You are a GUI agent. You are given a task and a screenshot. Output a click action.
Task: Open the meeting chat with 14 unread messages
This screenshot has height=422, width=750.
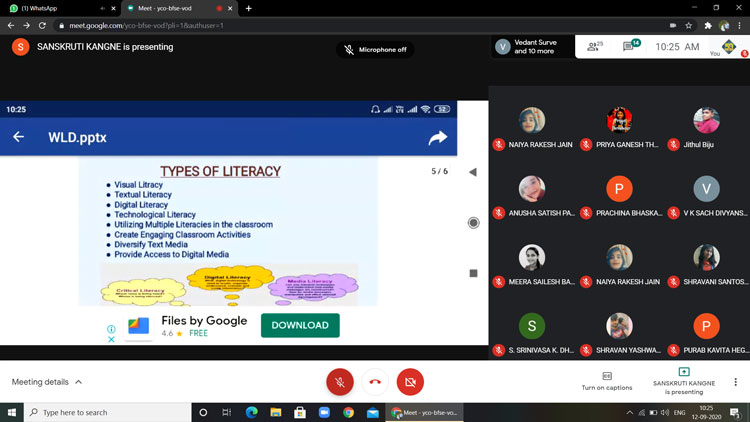tap(632, 46)
